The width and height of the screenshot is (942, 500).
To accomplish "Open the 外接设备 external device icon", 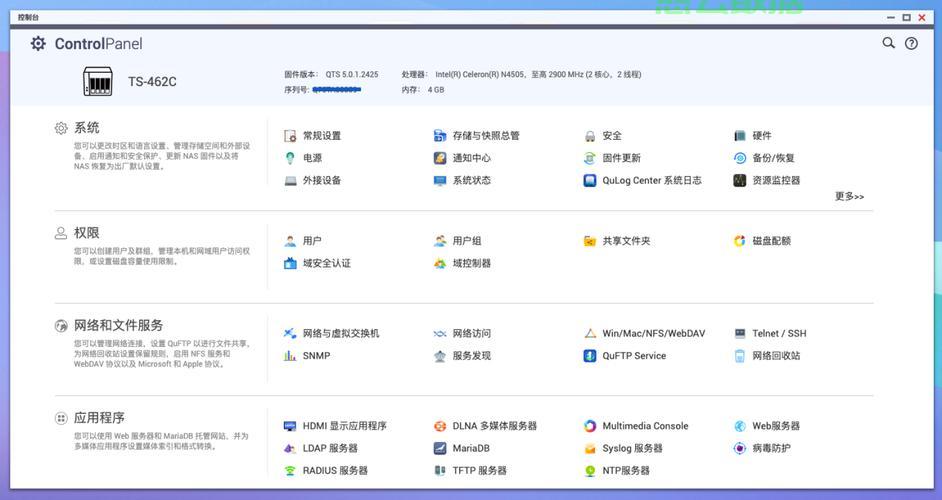I will (x=290, y=180).
